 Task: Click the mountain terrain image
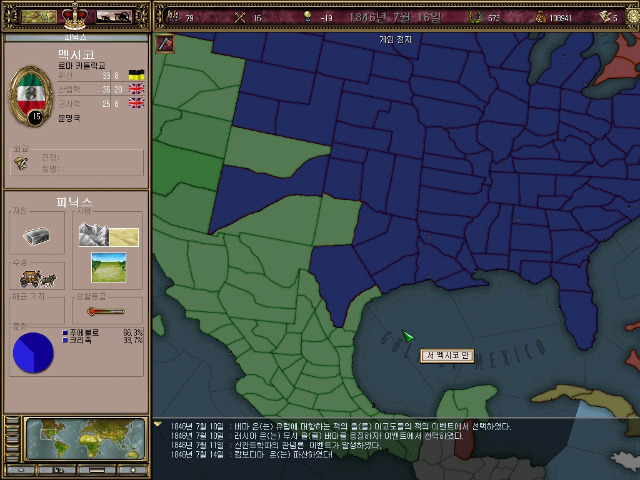[93, 234]
